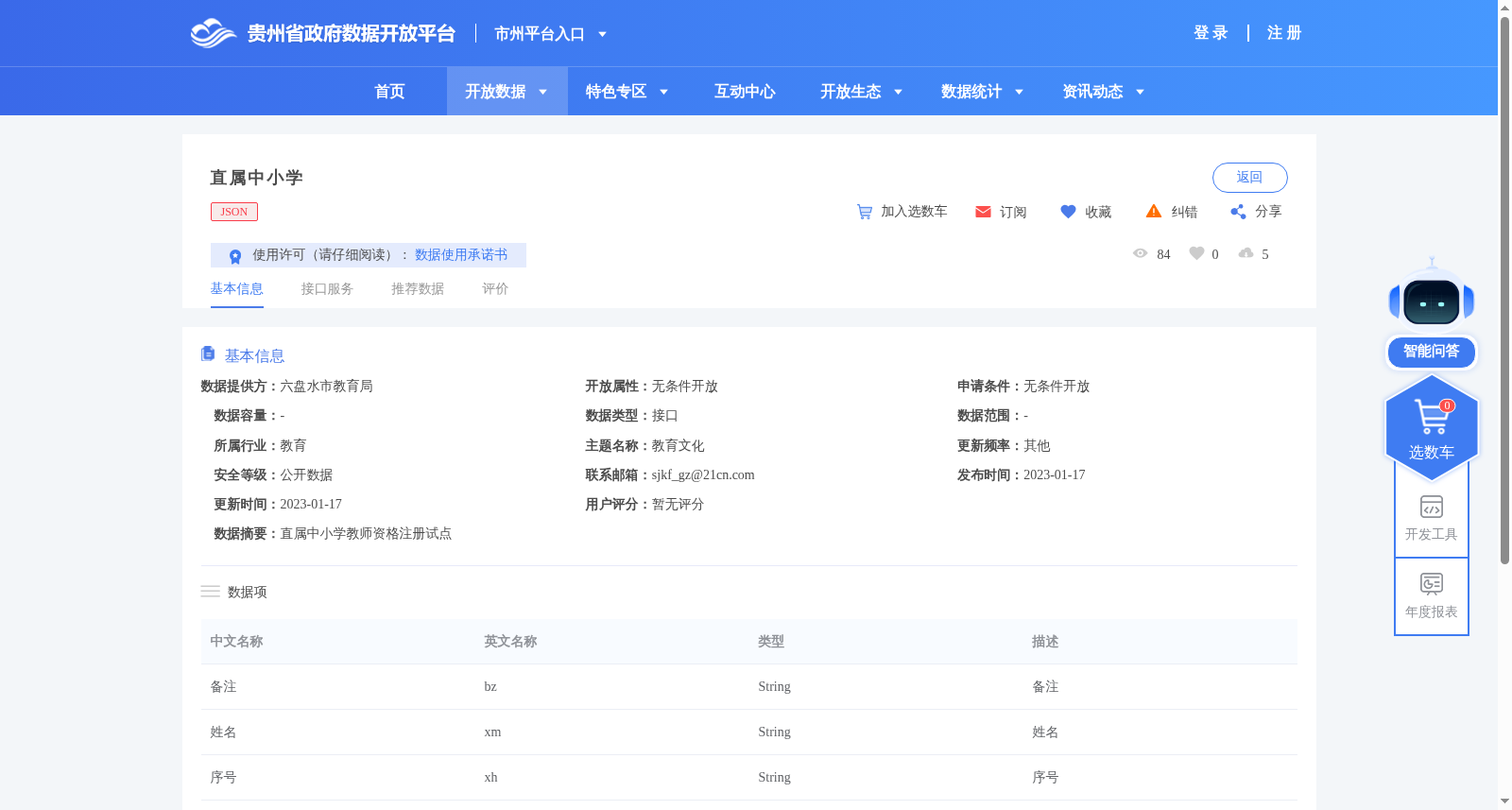Viewport: 1512px width, 810px height.
Task: Expand the 开放数据 menu arrow
Action: point(542,92)
